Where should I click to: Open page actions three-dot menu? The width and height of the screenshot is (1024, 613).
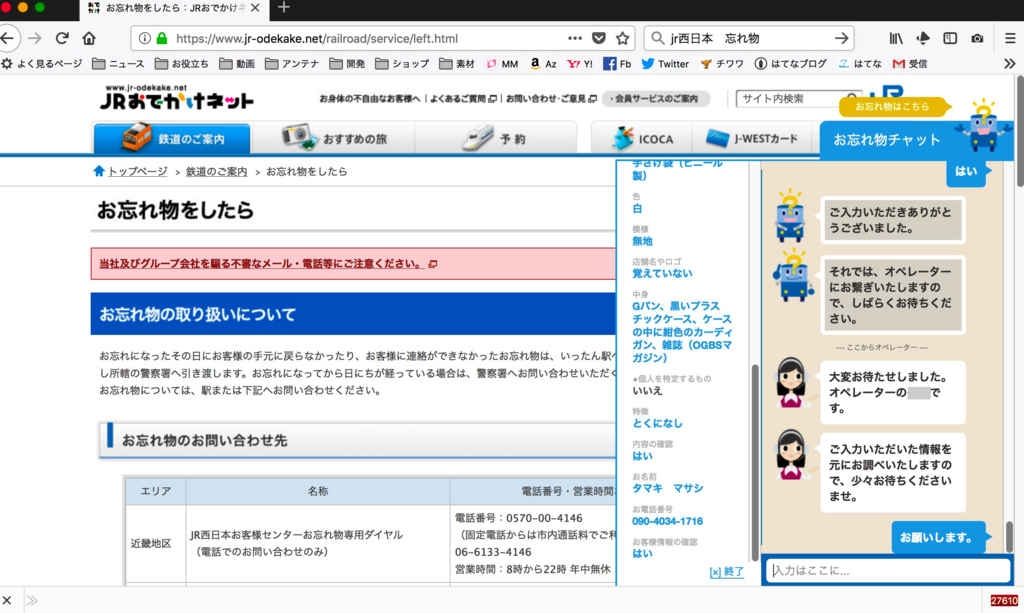575,39
